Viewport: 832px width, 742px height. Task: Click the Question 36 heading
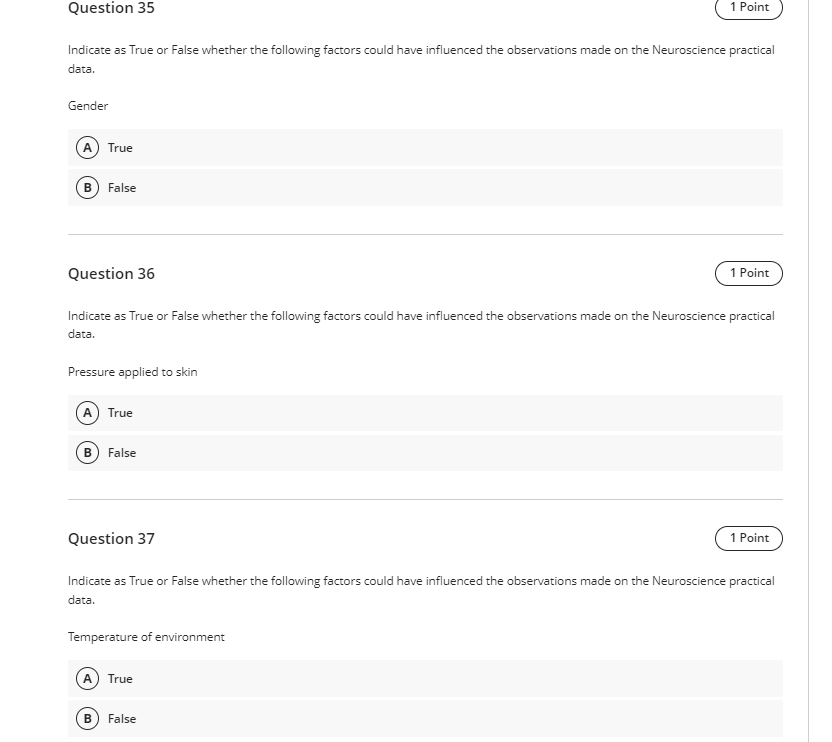tap(111, 273)
